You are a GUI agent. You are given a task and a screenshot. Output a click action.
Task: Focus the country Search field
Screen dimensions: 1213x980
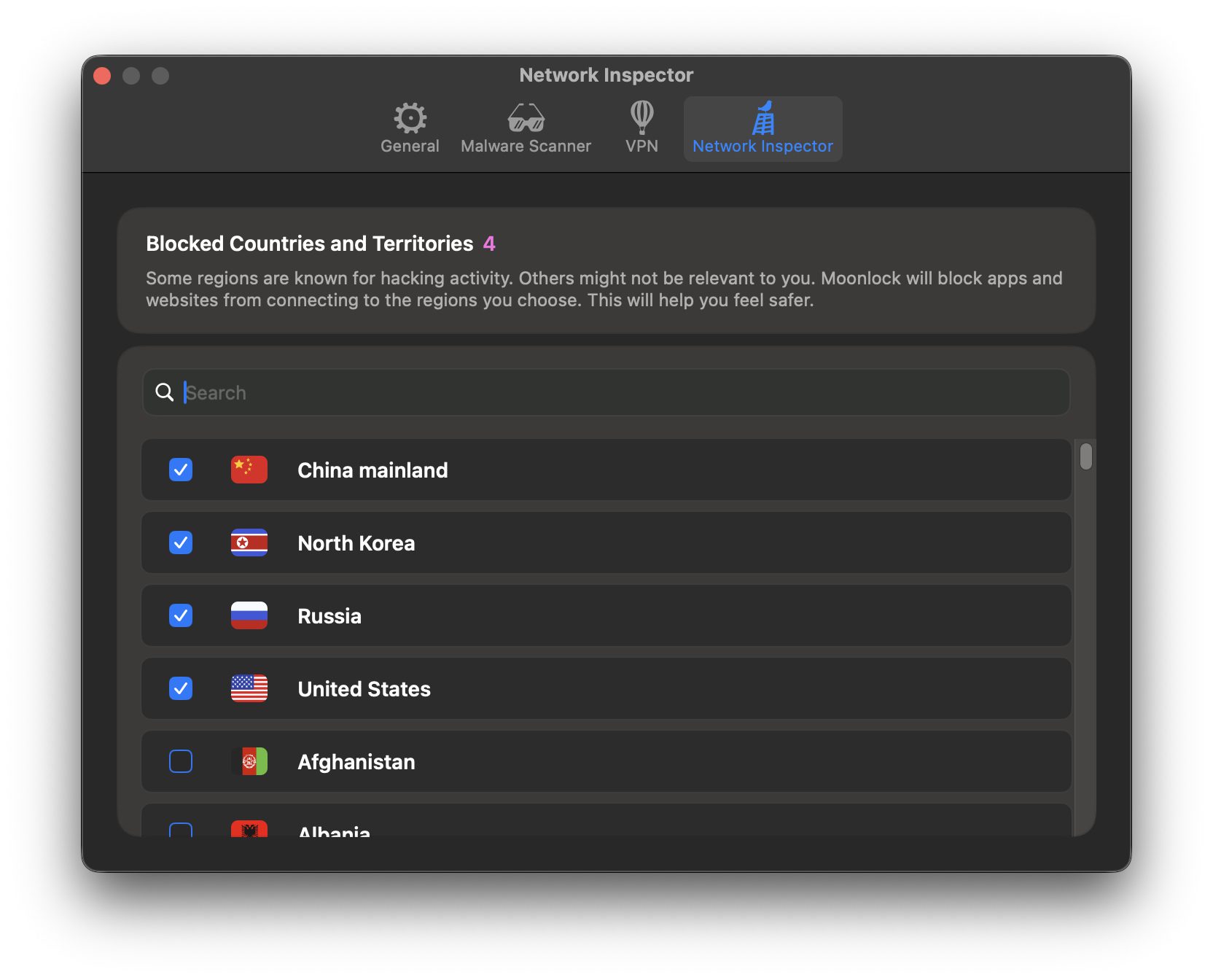(x=620, y=392)
